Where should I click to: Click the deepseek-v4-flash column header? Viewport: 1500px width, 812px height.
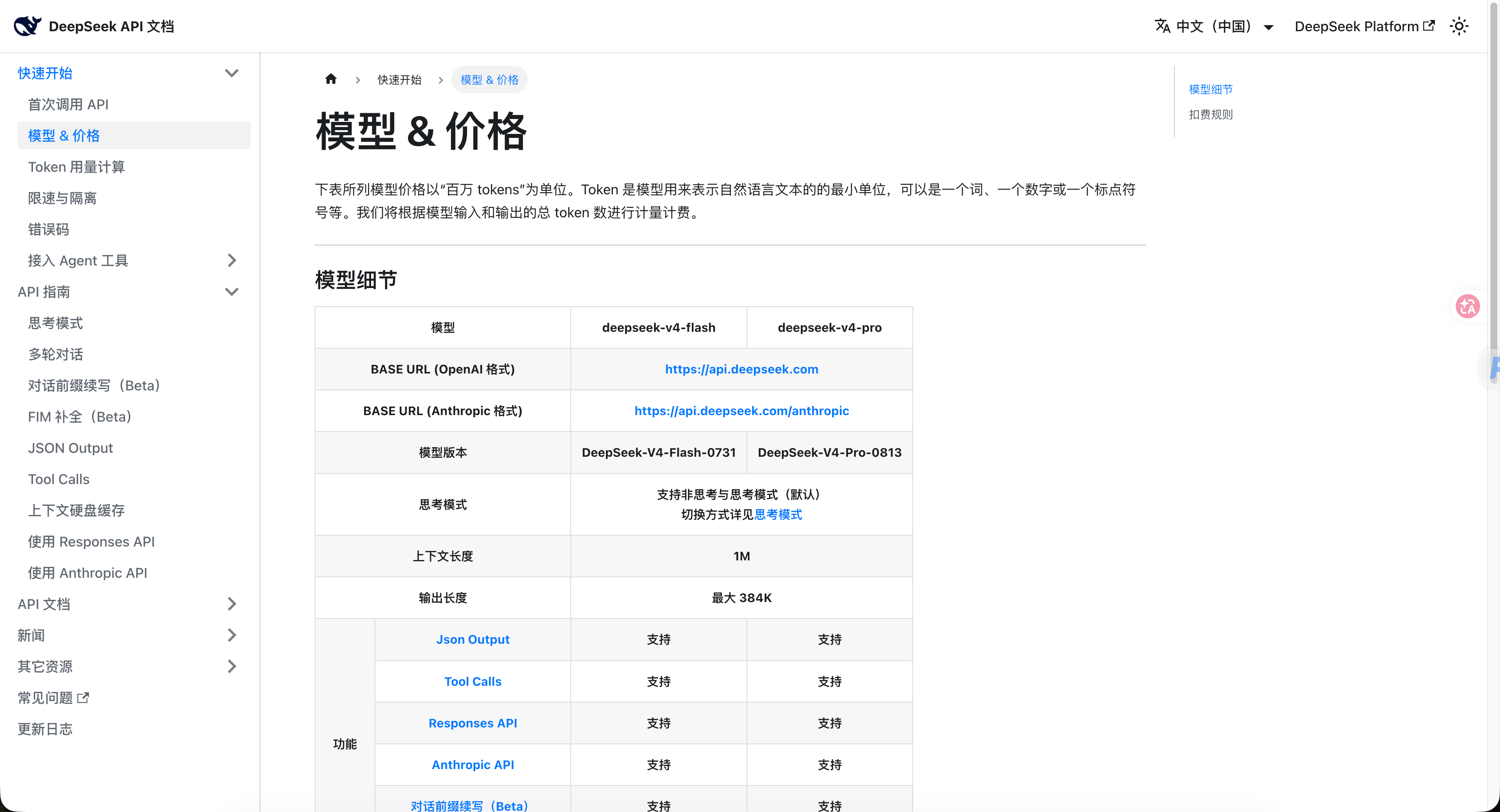658,327
